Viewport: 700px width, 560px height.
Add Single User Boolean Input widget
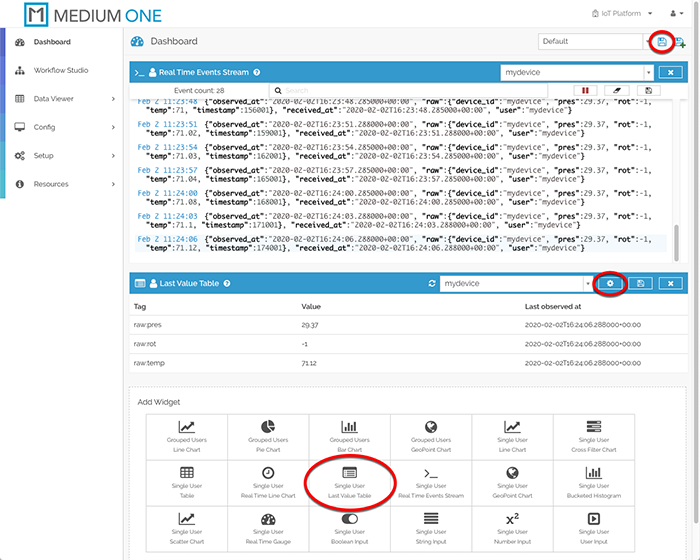350,525
